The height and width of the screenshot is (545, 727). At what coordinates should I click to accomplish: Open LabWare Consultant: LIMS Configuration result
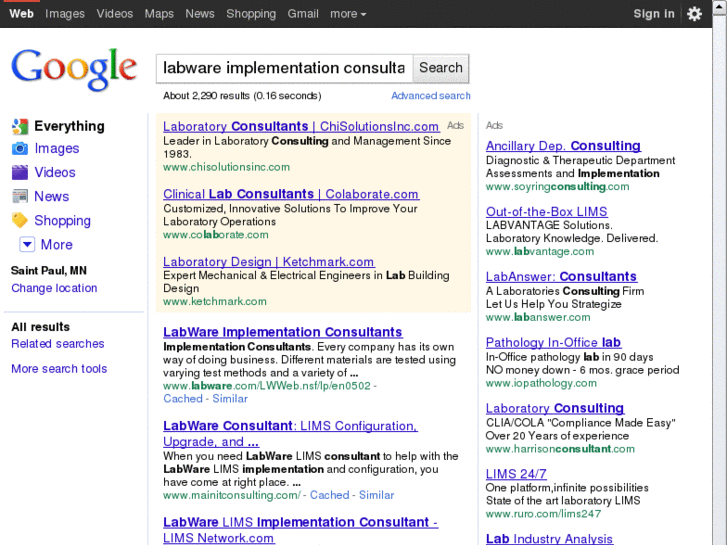coord(290,433)
